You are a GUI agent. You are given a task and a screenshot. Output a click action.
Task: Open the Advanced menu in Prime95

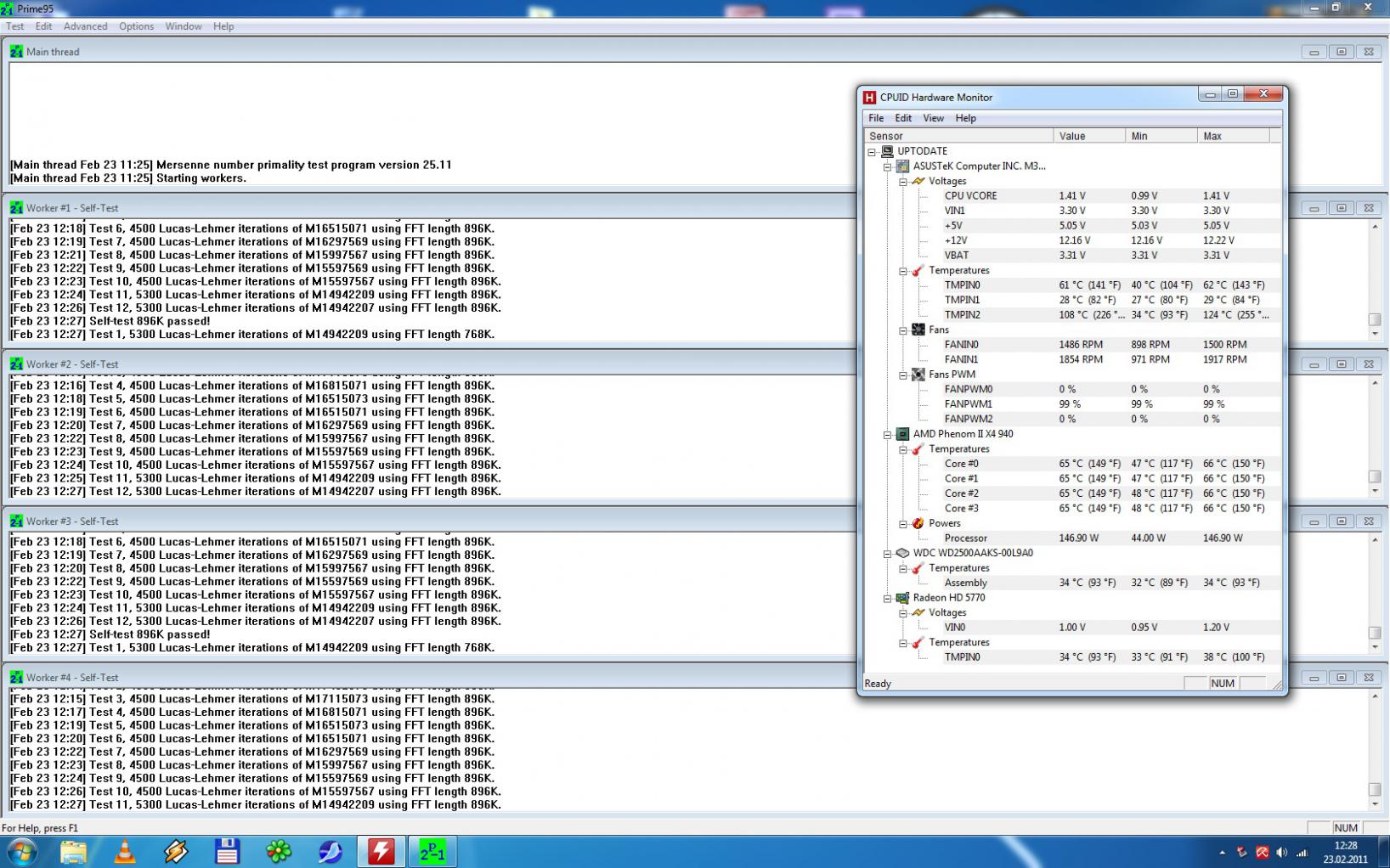(85, 26)
